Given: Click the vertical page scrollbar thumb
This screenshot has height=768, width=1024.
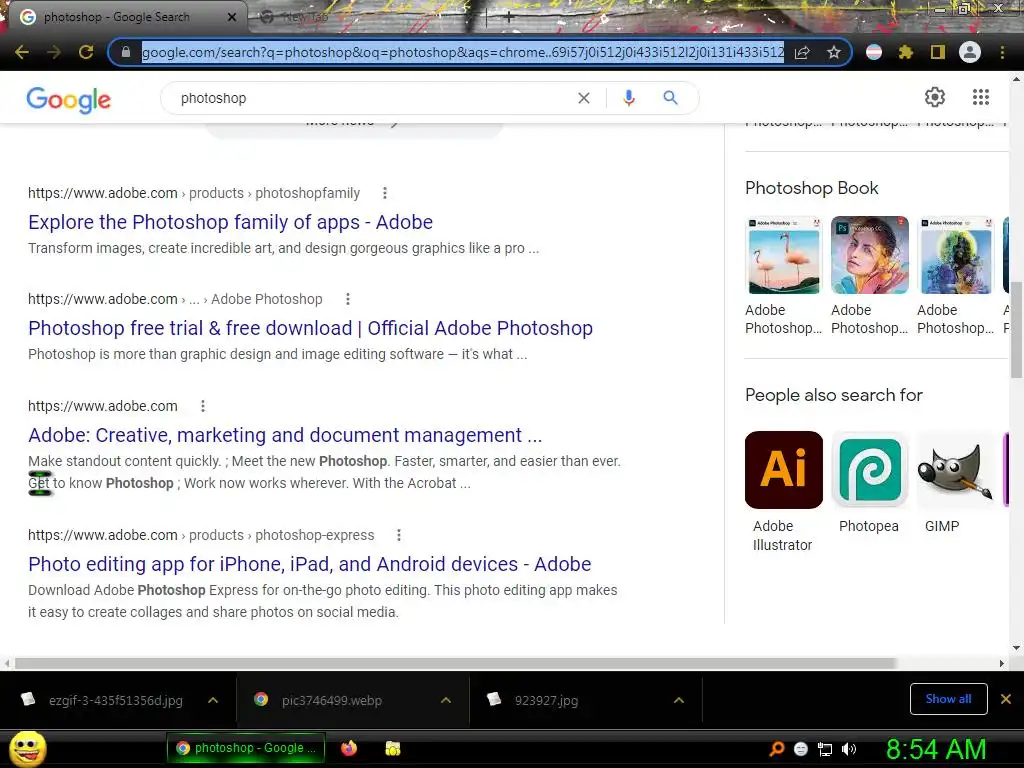Looking at the screenshot, I should (x=1016, y=330).
